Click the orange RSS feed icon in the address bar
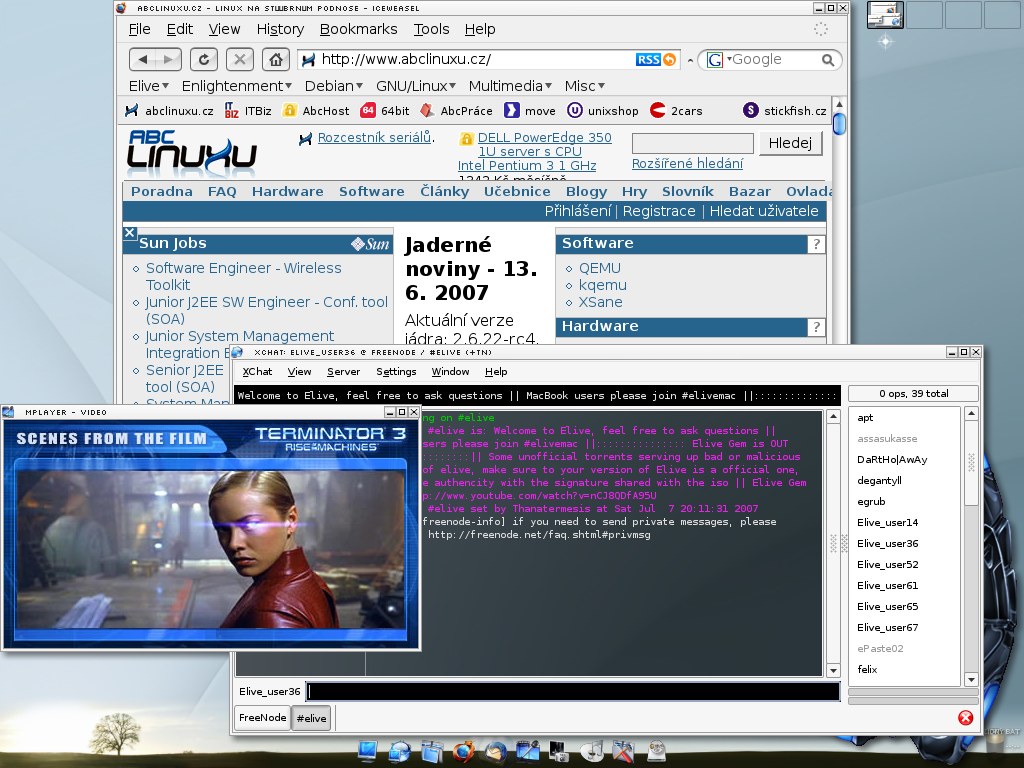The width and height of the screenshot is (1024, 768). (x=669, y=59)
